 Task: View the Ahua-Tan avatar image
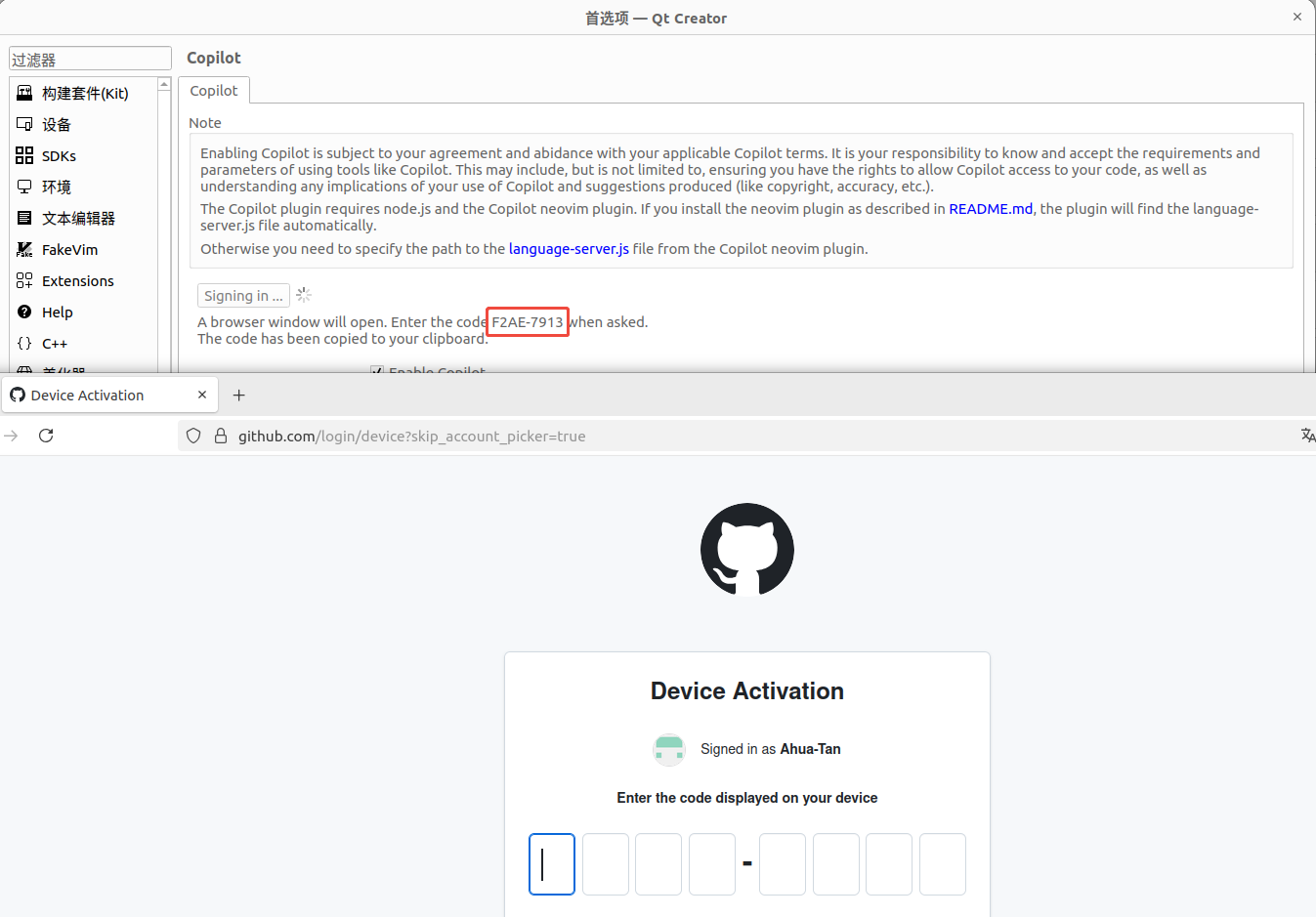tap(669, 749)
